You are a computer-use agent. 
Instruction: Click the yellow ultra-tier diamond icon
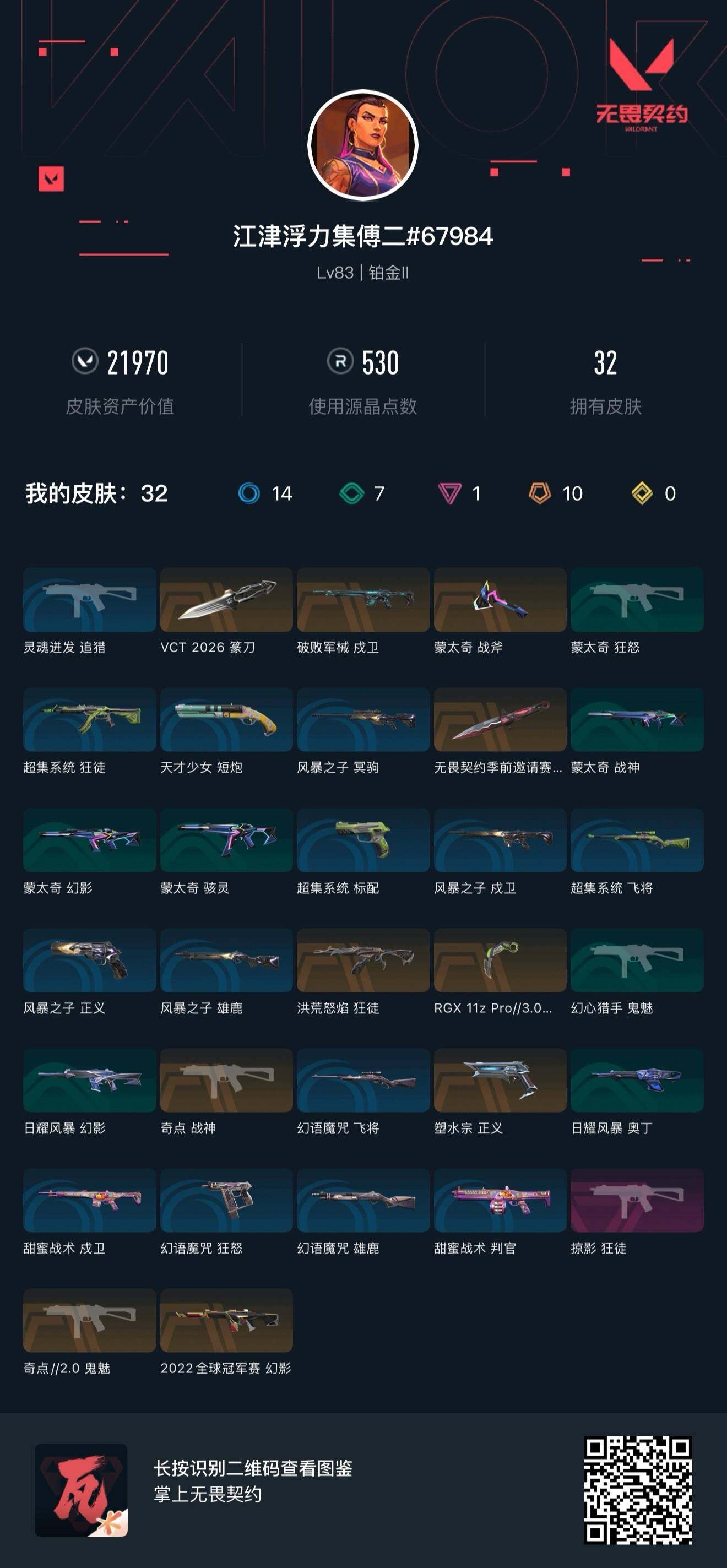[642, 493]
